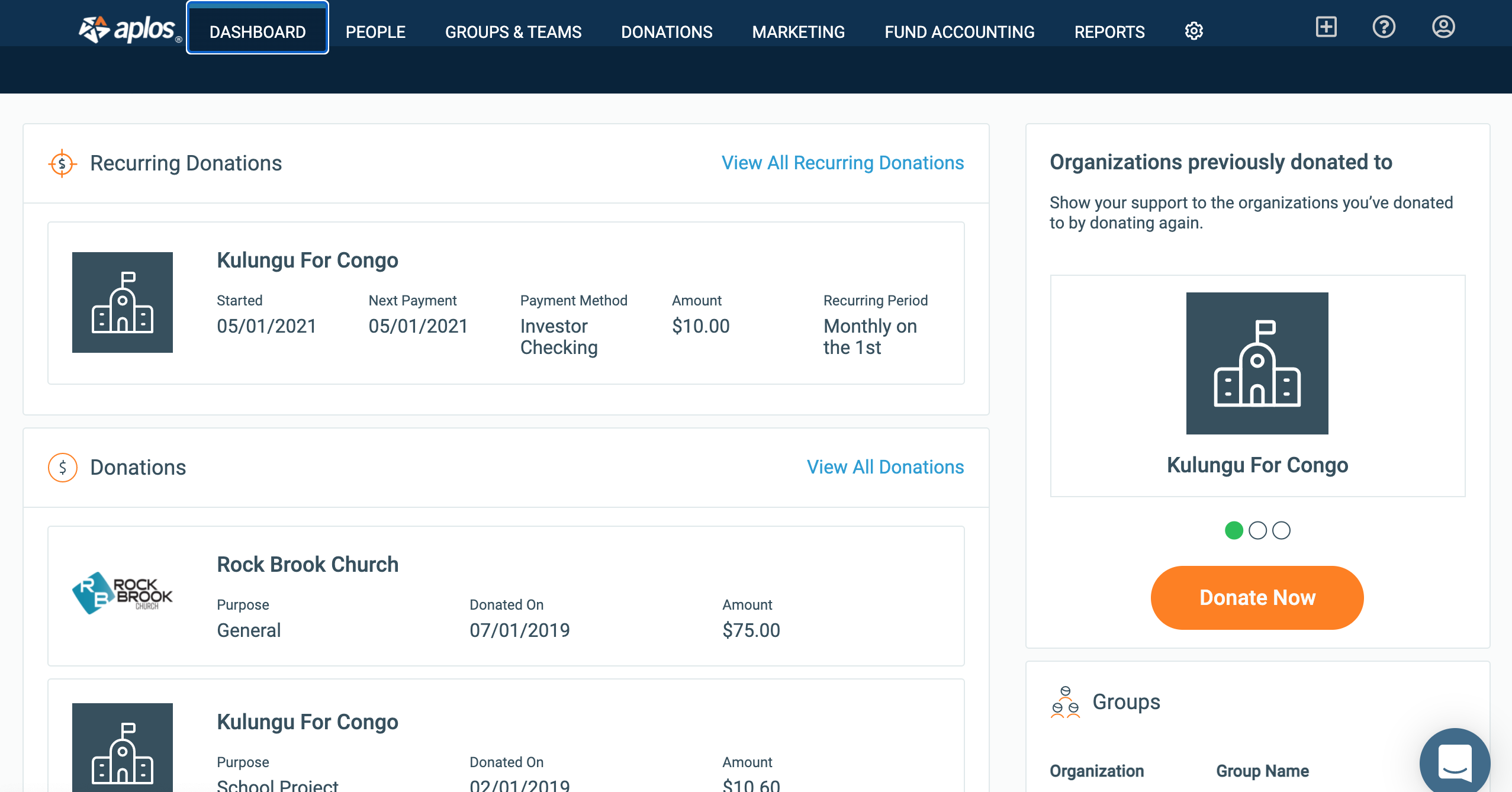This screenshot has height=792, width=1512.
Task: Click the Group Name column header
Action: pyautogui.click(x=1262, y=771)
